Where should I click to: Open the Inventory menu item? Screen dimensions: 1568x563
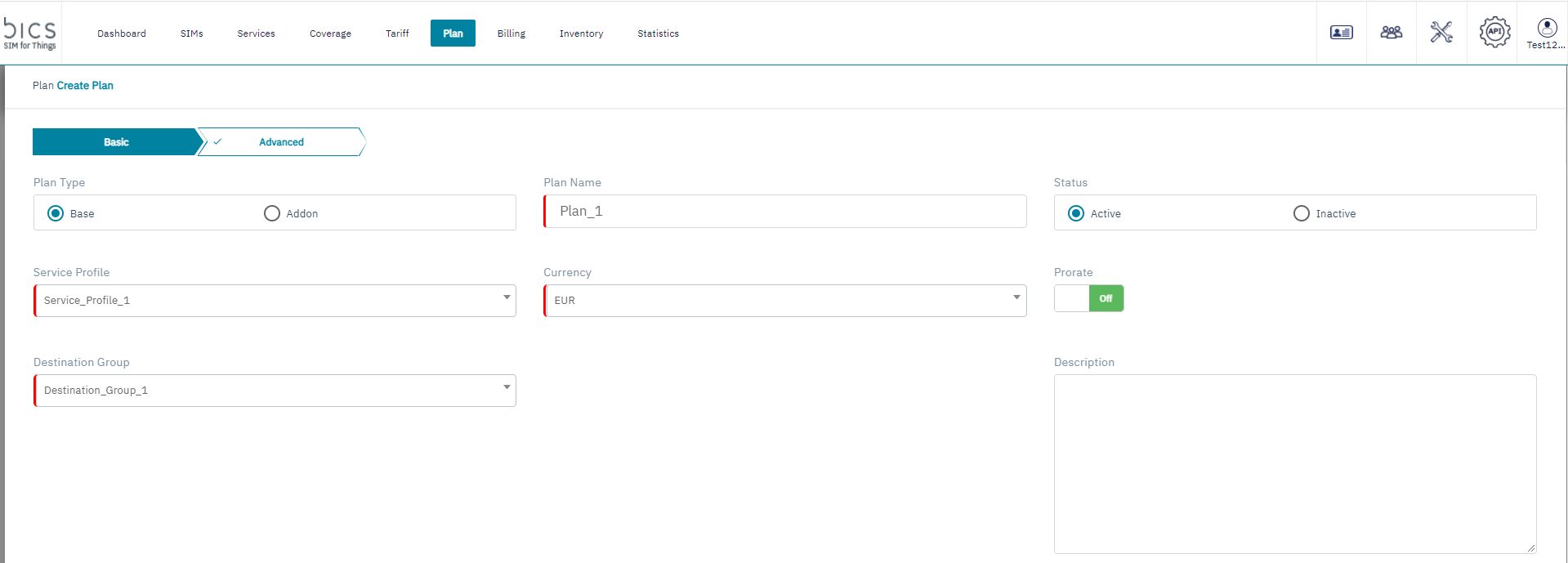tap(581, 34)
